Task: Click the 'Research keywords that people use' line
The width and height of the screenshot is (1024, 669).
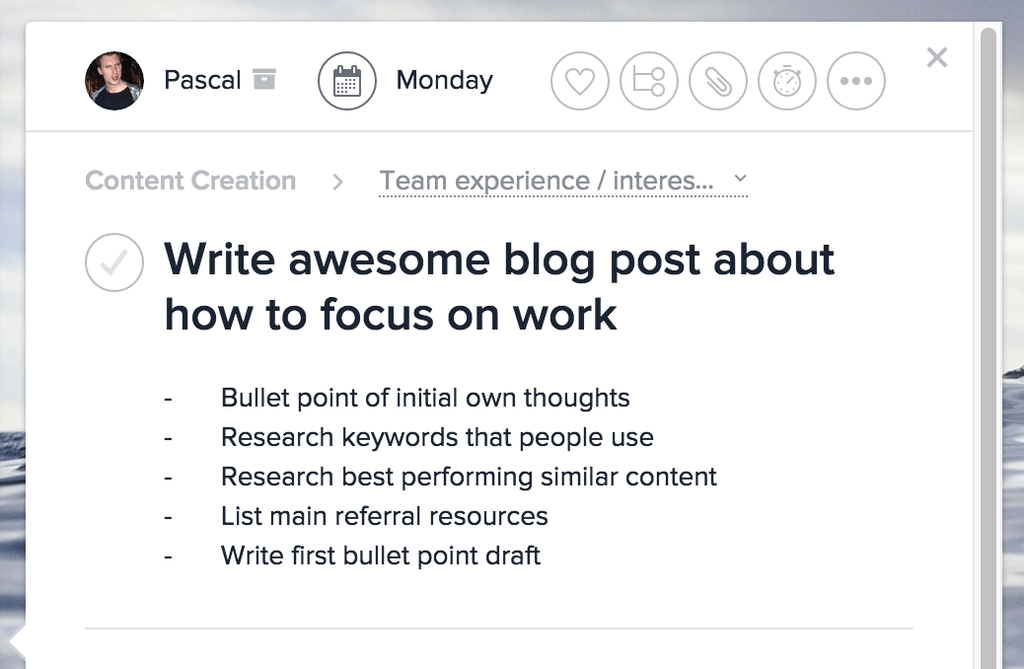Action: click(x=437, y=438)
